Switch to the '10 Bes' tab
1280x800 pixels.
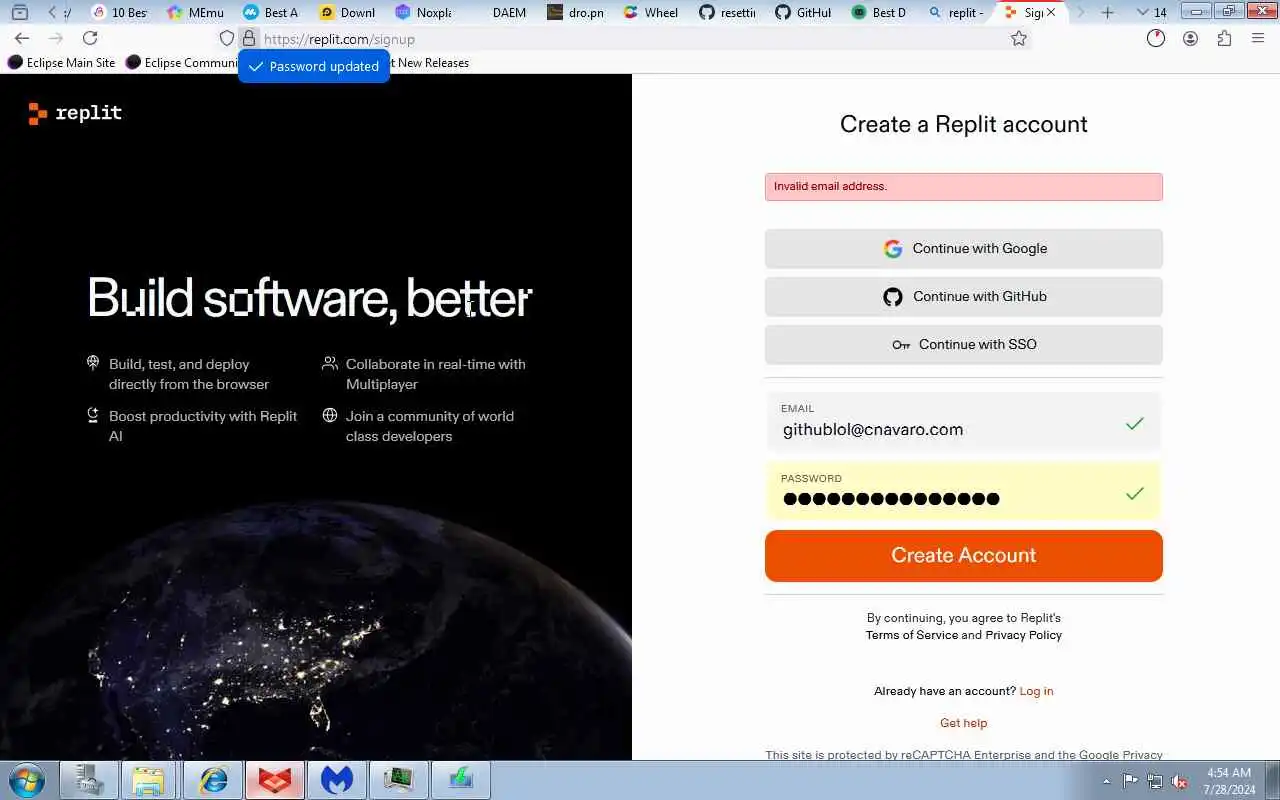point(119,12)
